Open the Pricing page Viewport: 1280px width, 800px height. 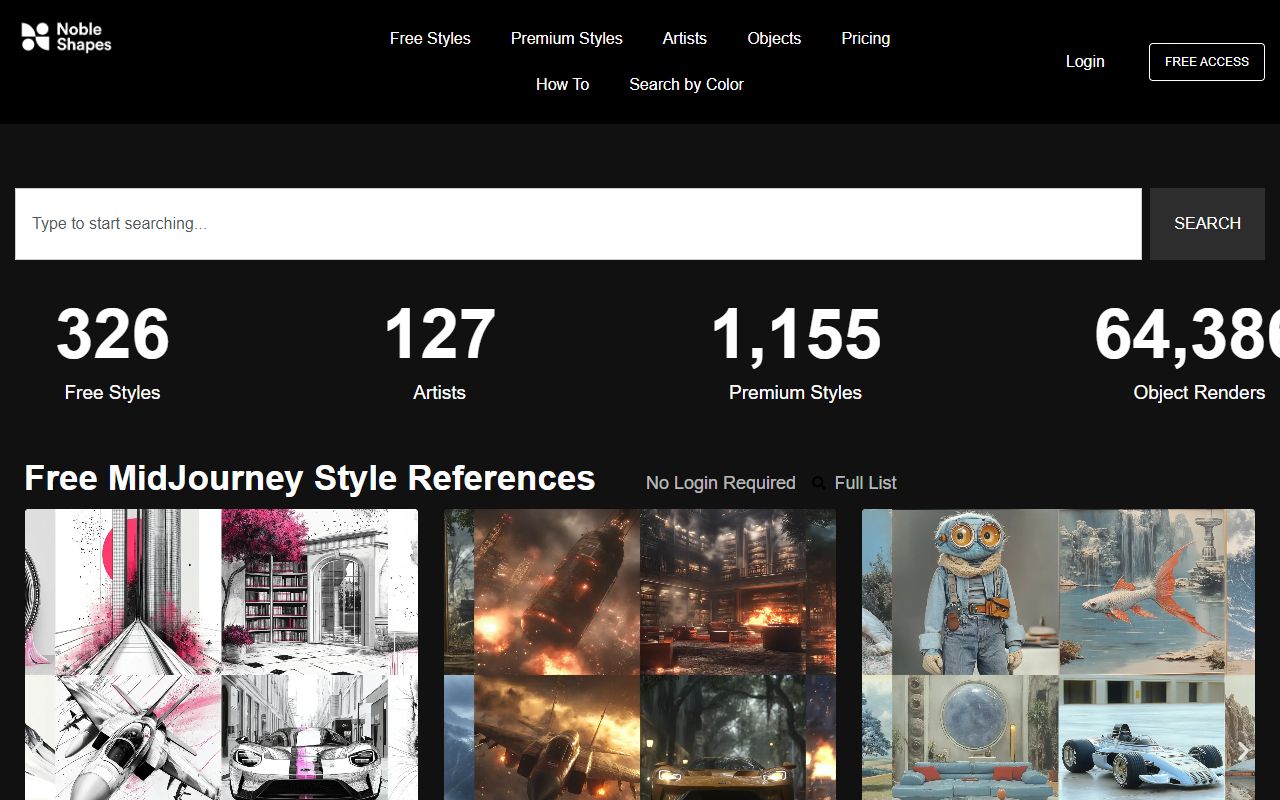(865, 38)
